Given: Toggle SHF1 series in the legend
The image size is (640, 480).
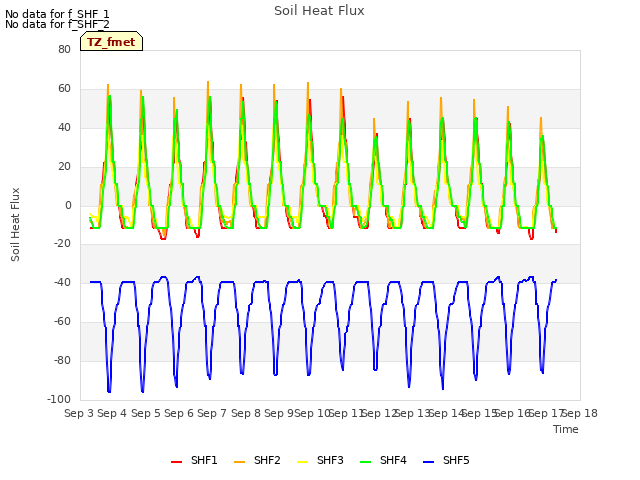Looking at the screenshot, I should click(x=194, y=461).
